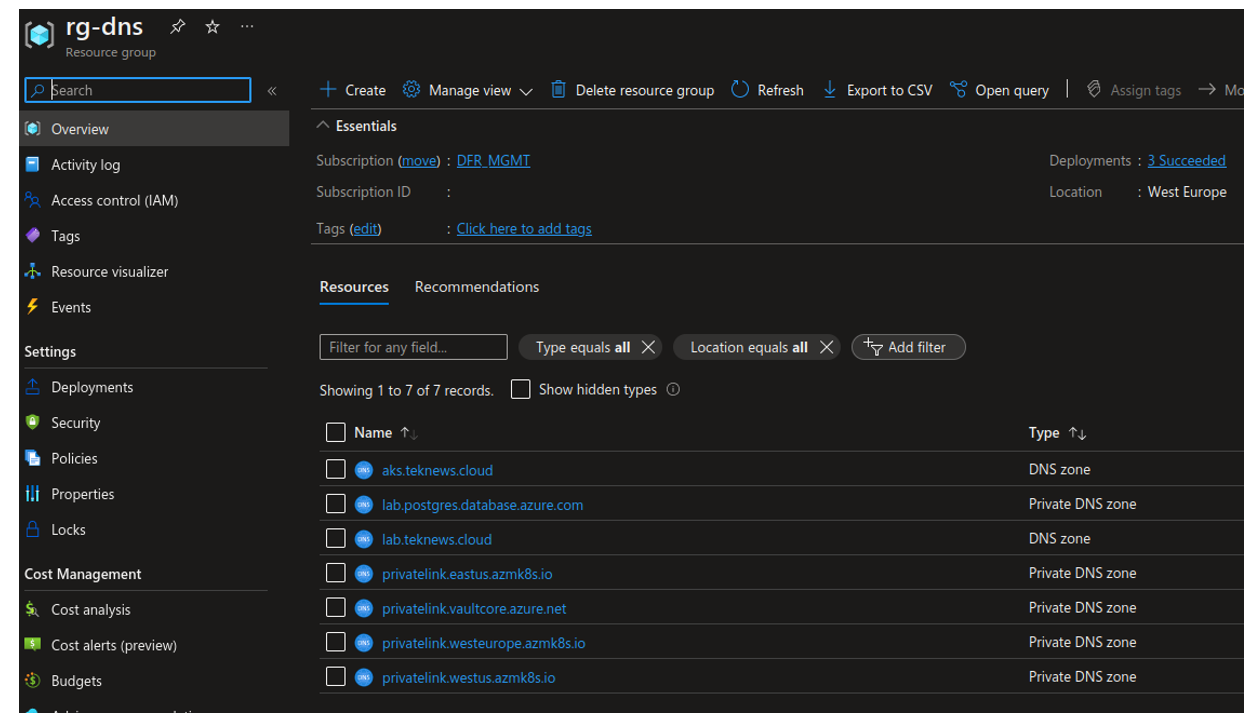Remove the Location equals all filter
Screen dimensions: 1255x724
pyautogui.click(x=826, y=347)
